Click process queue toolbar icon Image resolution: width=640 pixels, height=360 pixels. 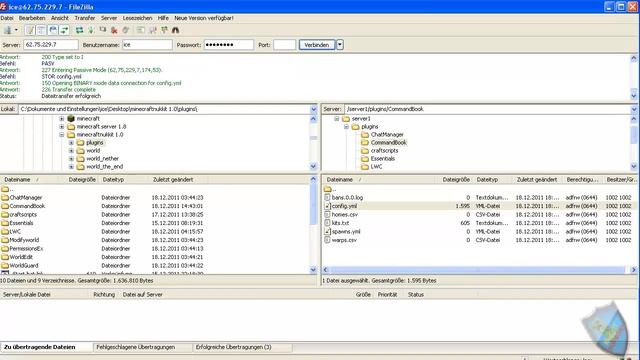91,30
